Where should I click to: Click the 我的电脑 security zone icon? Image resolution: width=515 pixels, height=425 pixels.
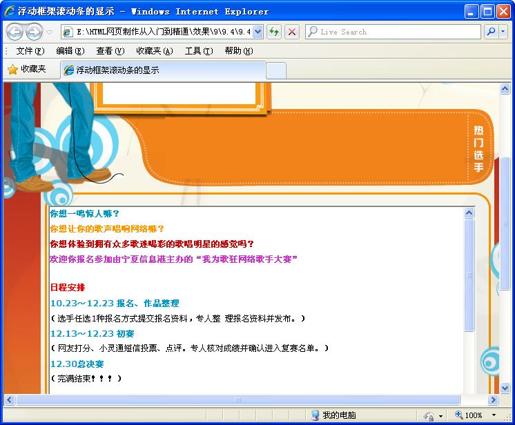pyautogui.click(x=315, y=415)
